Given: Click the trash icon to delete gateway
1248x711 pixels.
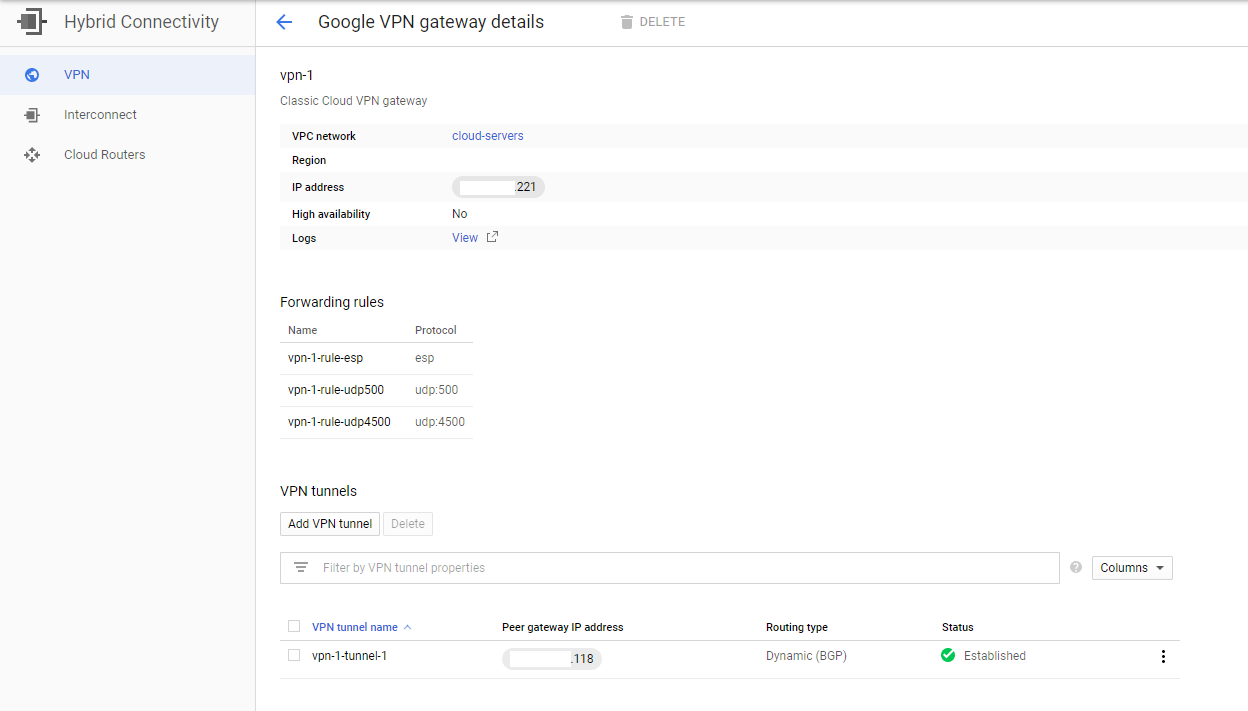Looking at the screenshot, I should tap(627, 21).
